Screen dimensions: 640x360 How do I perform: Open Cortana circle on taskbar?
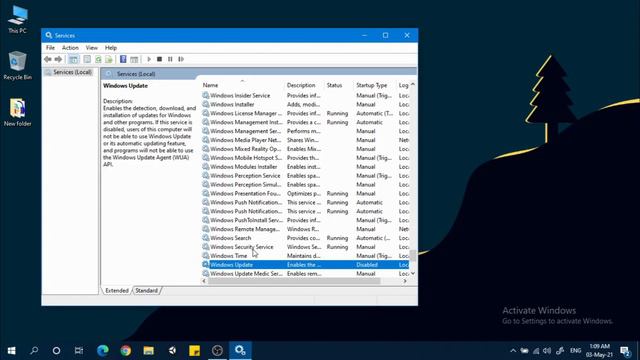56,351
